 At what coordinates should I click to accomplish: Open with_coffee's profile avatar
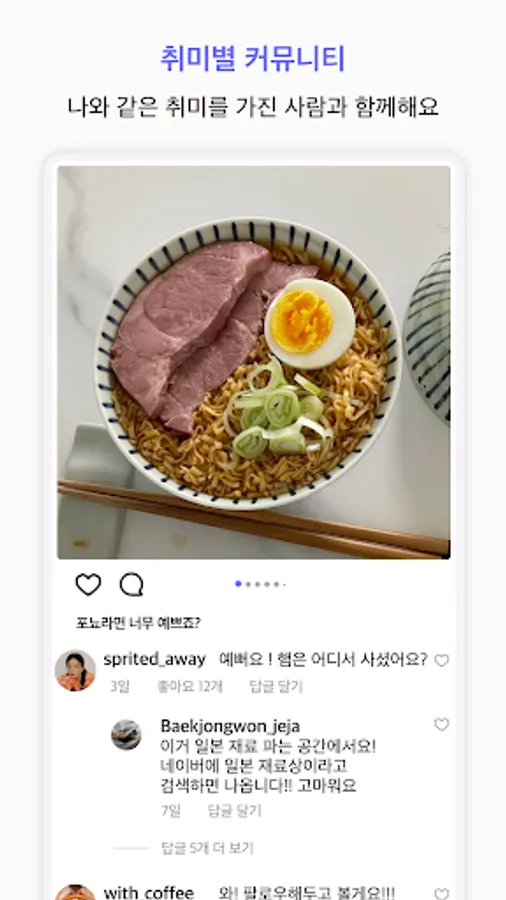pos(75,893)
